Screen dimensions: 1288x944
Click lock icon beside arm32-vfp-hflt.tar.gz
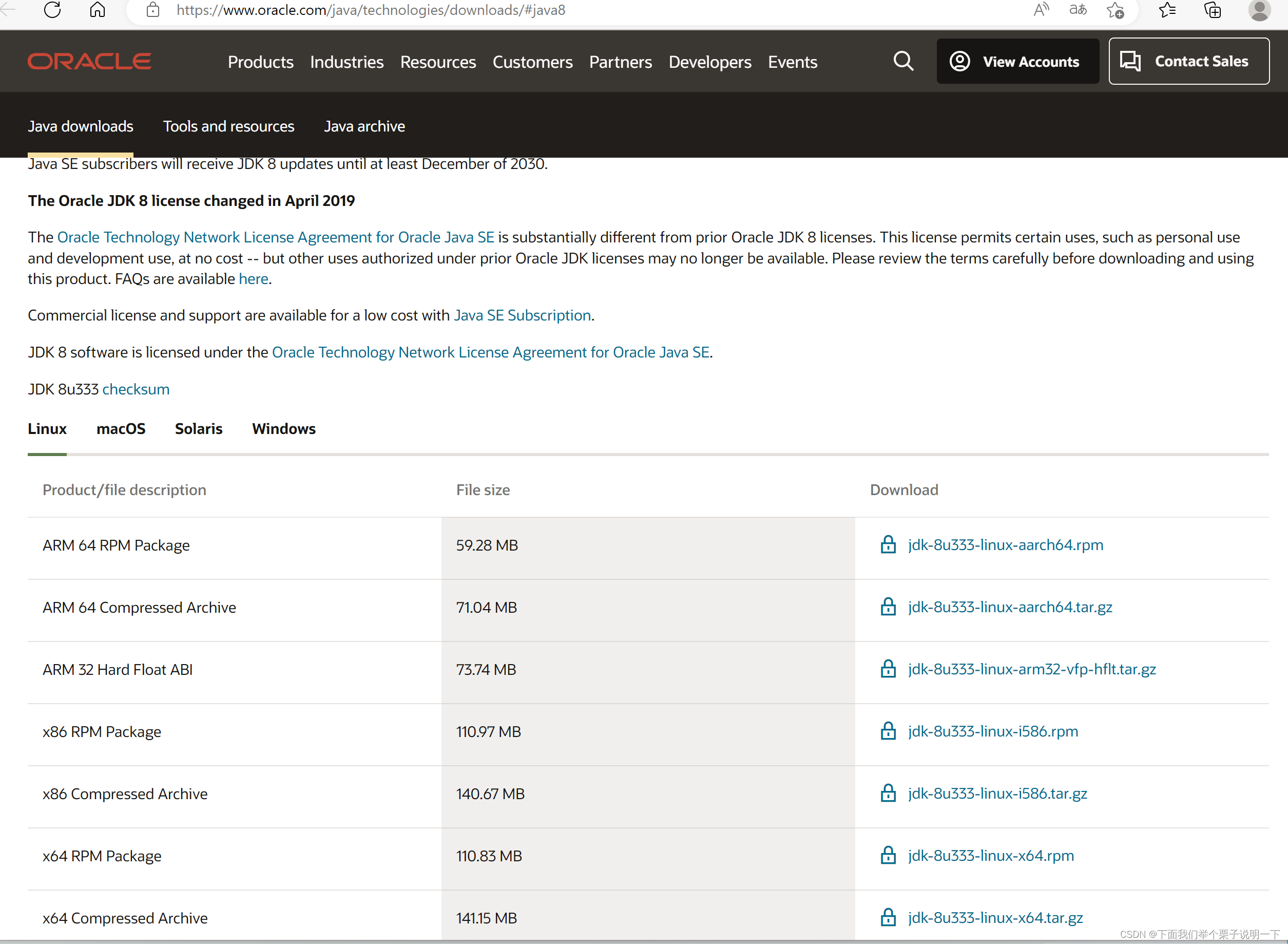tap(888, 669)
